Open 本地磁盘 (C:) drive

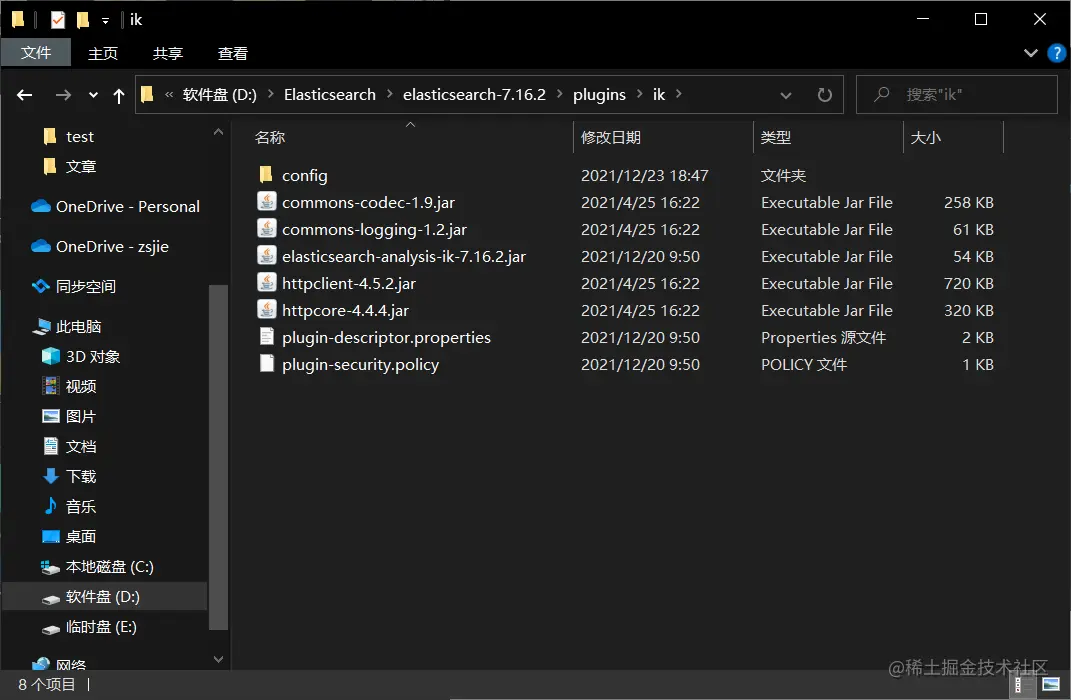(x=98, y=567)
